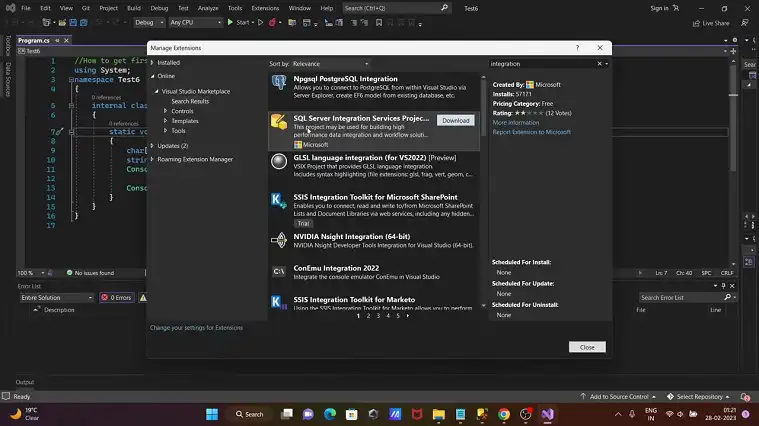Open File Explorer from the taskbar
Screen dimensions: 759x426
click(439, 414)
